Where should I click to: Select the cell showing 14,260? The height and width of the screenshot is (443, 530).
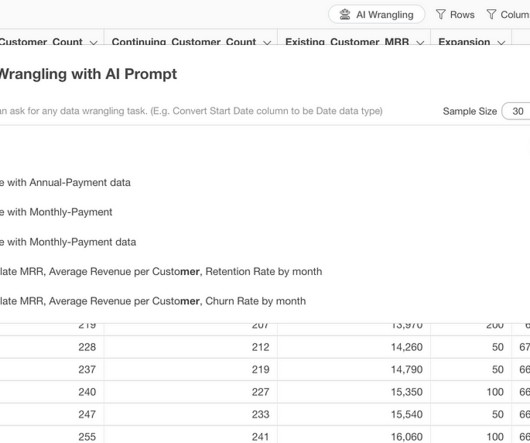point(354,347)
